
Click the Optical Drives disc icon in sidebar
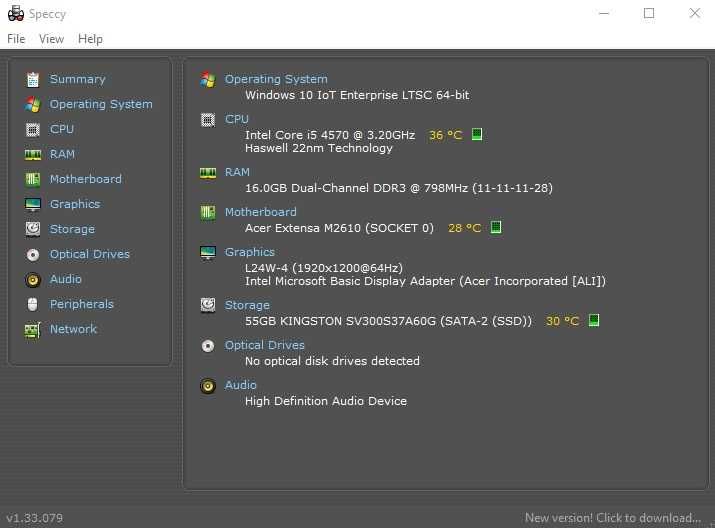tap(33, 254)
